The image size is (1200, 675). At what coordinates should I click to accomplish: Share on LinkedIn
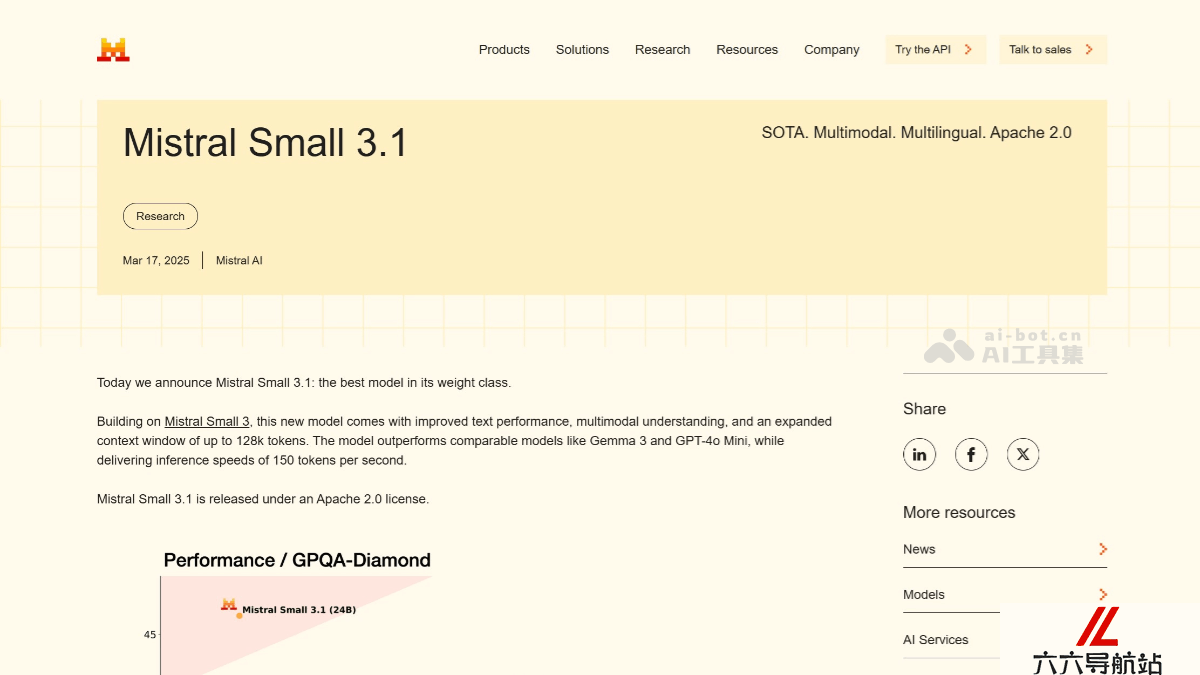click(x=919, y=454)
